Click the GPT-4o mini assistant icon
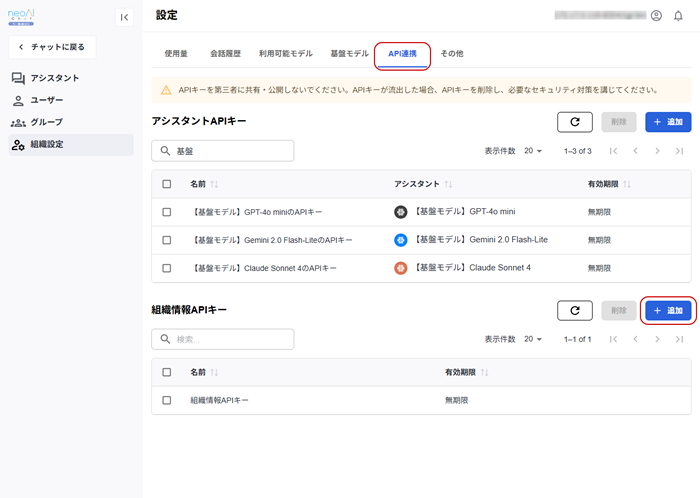The height and width of the screenshot is (498, 700). [x=400, y=212]
